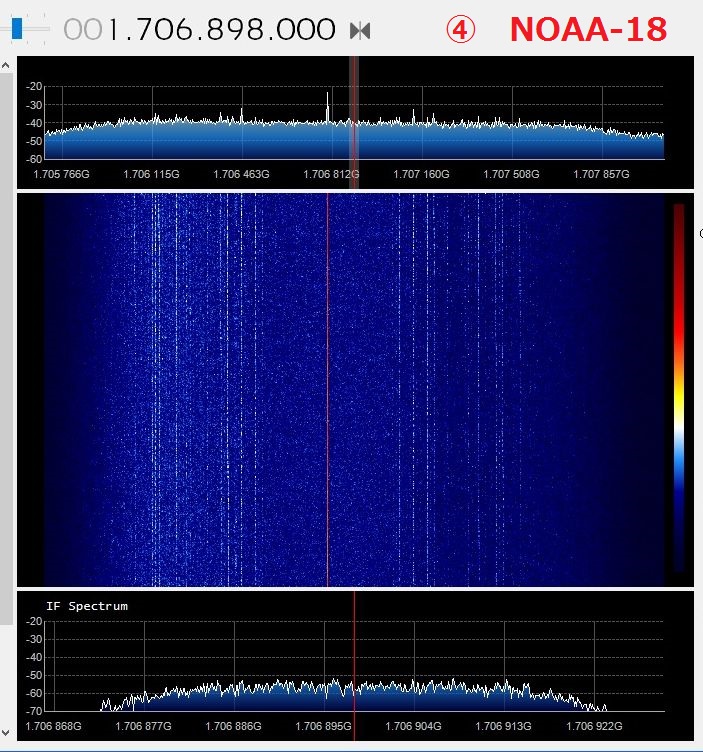Click spectrum axis label 1.706 463G
The width and height of the screenshot is (703, 752).
point(241,175)
